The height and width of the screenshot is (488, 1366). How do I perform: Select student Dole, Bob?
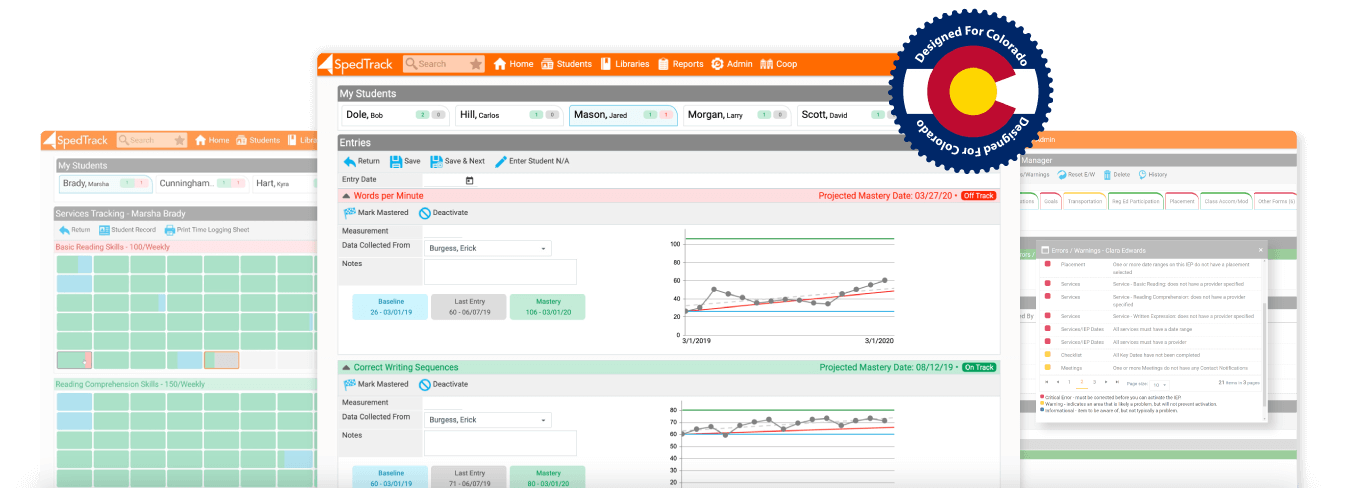[x=395, y=115]
